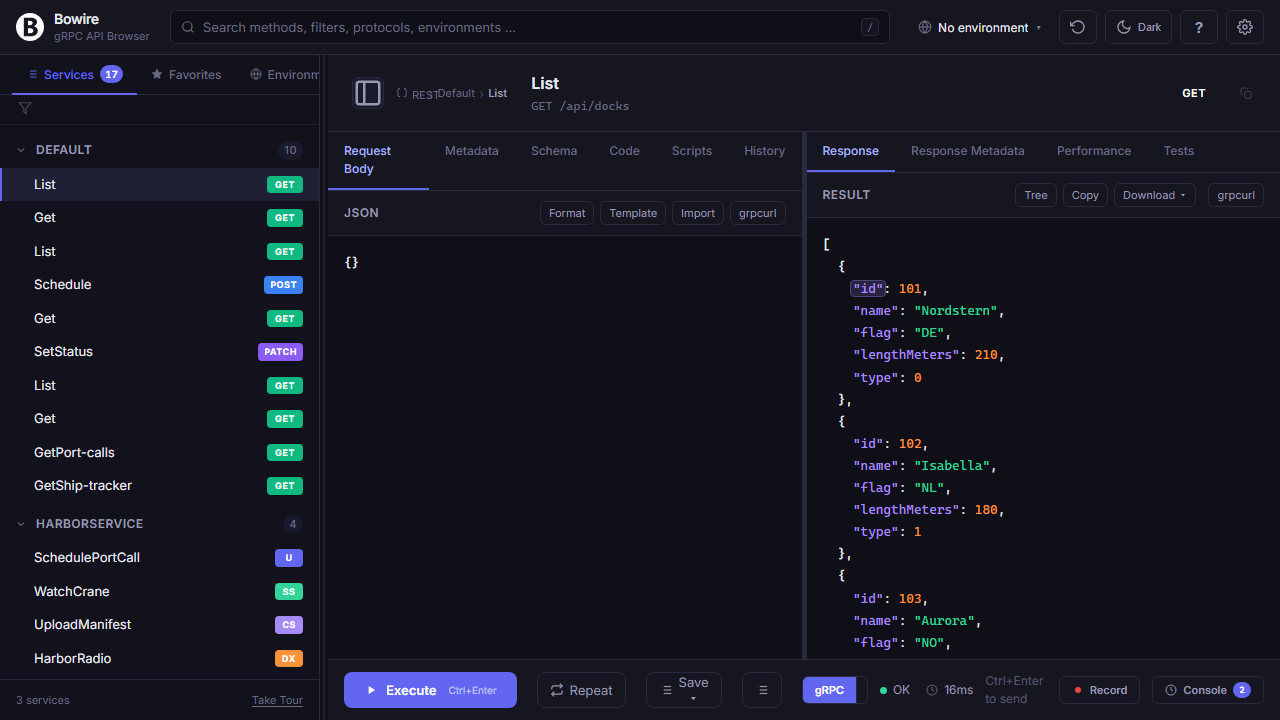Click the list icon button next to Save

tap(762, 690)
